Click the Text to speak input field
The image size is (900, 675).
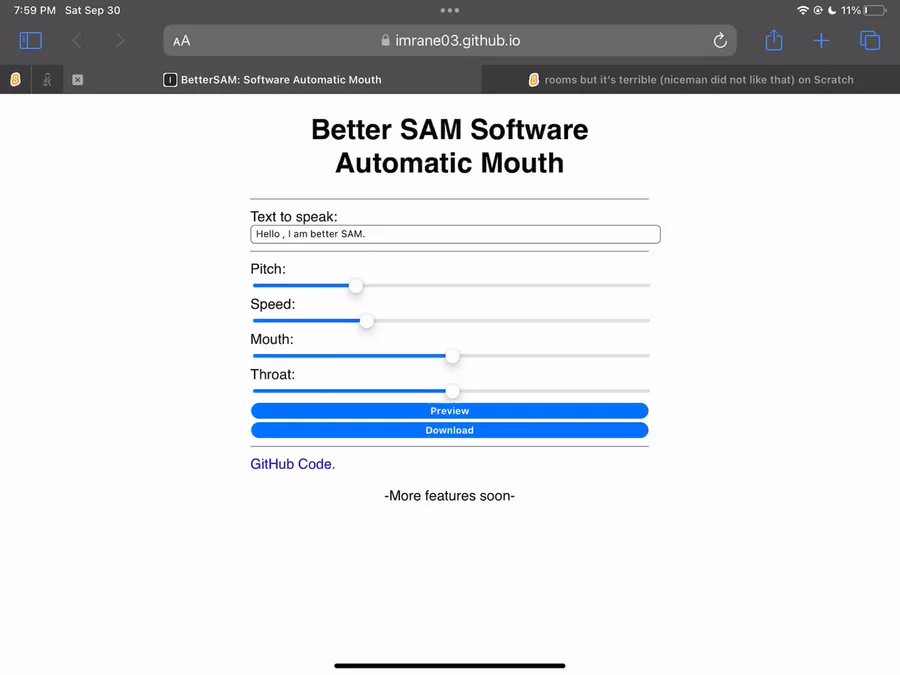pos(455,234)
